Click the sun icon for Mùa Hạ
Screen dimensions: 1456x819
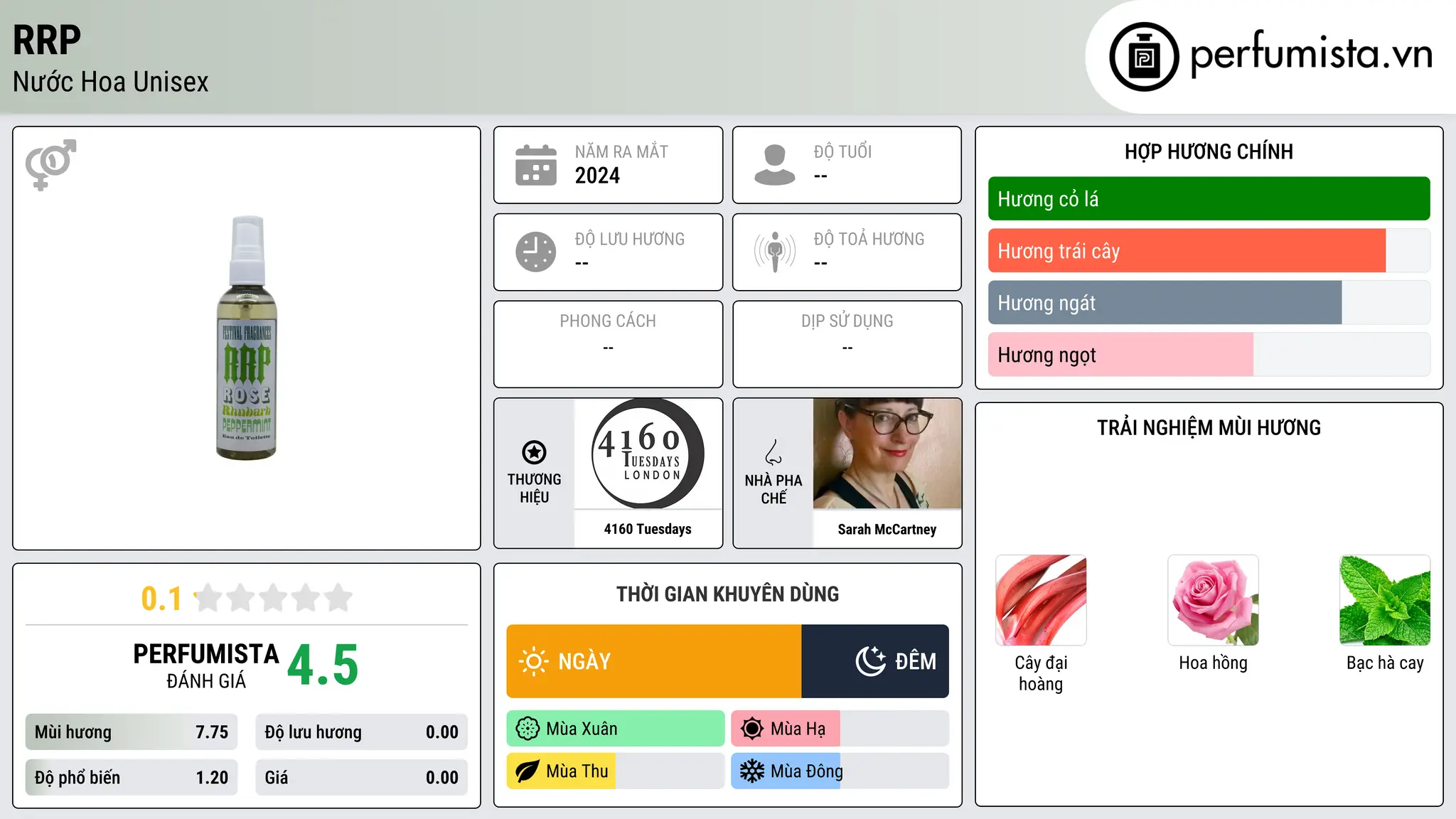[751, 729]
